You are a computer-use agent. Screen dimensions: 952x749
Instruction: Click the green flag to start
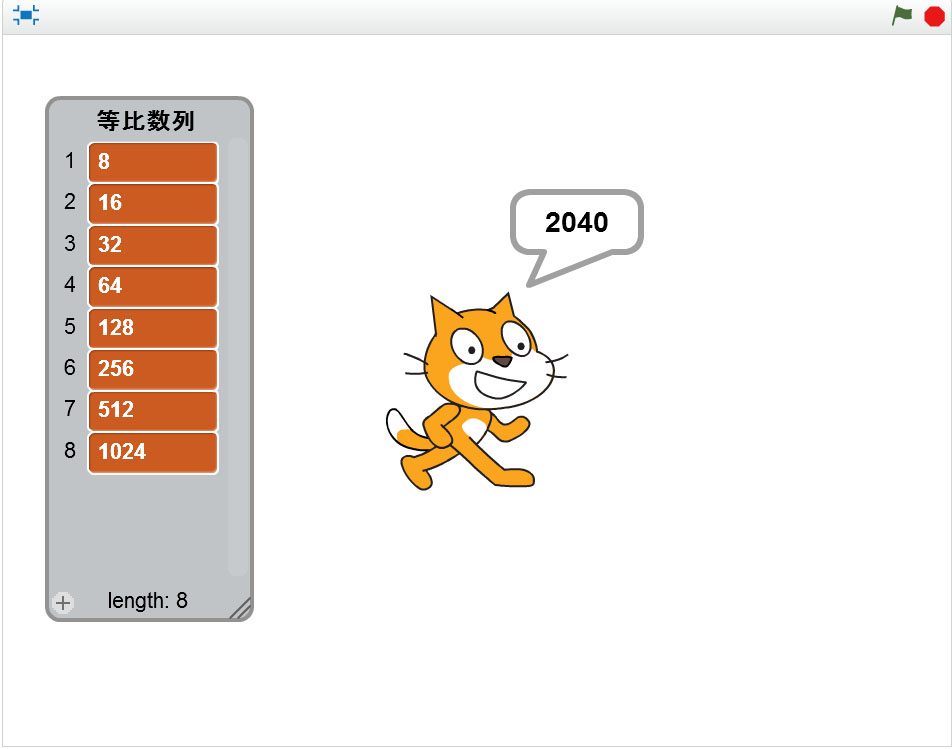coord(902,16)
